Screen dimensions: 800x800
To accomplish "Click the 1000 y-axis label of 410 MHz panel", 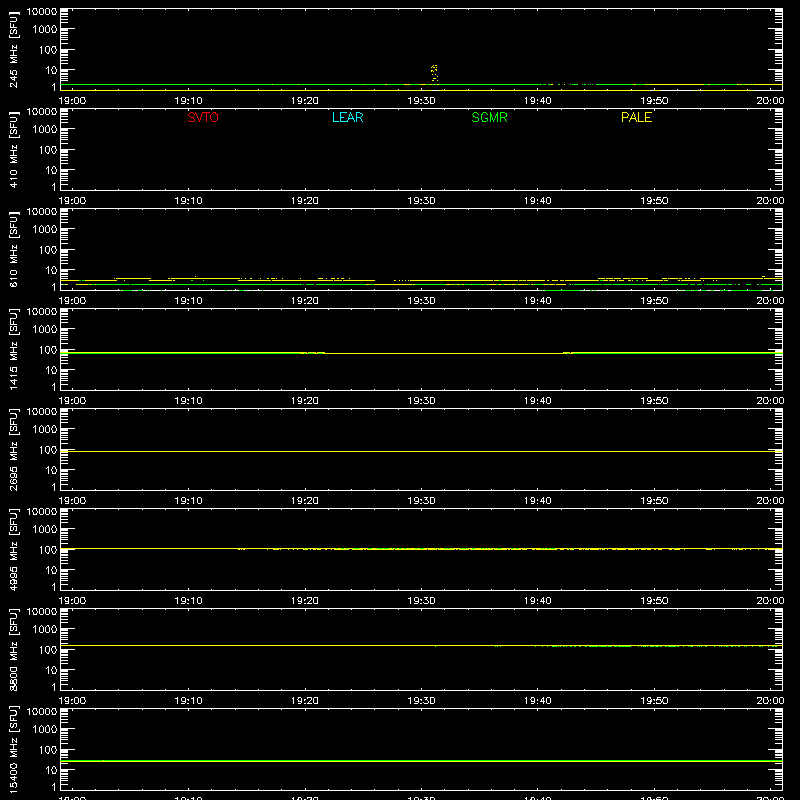I will pyautogui.click(x=45, y=129).
